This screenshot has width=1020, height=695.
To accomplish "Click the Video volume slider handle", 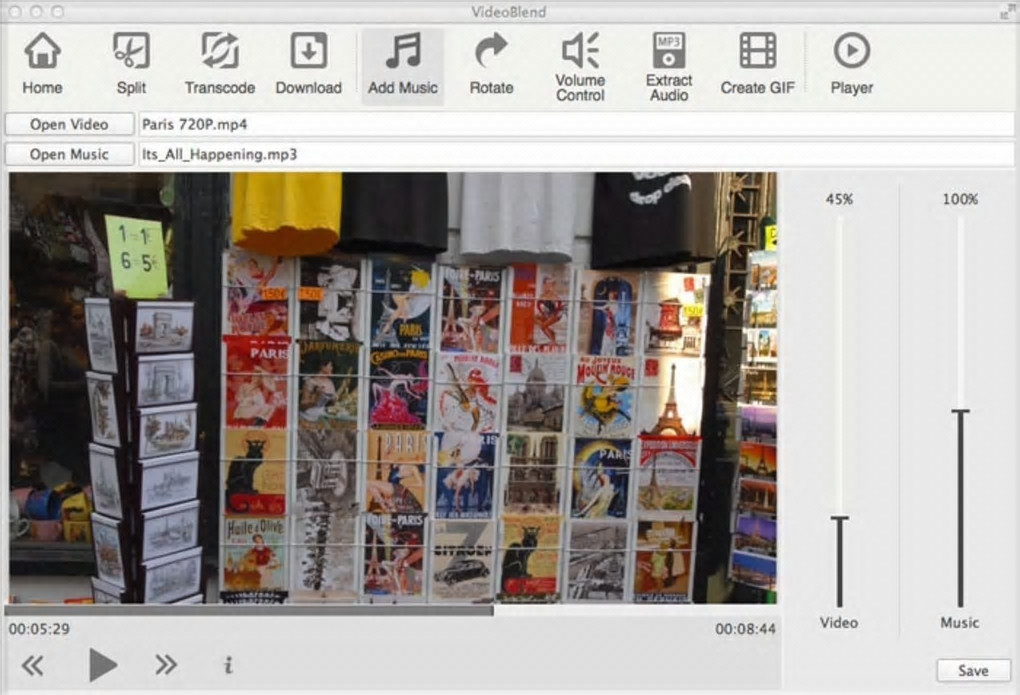I will pos(840,519).
